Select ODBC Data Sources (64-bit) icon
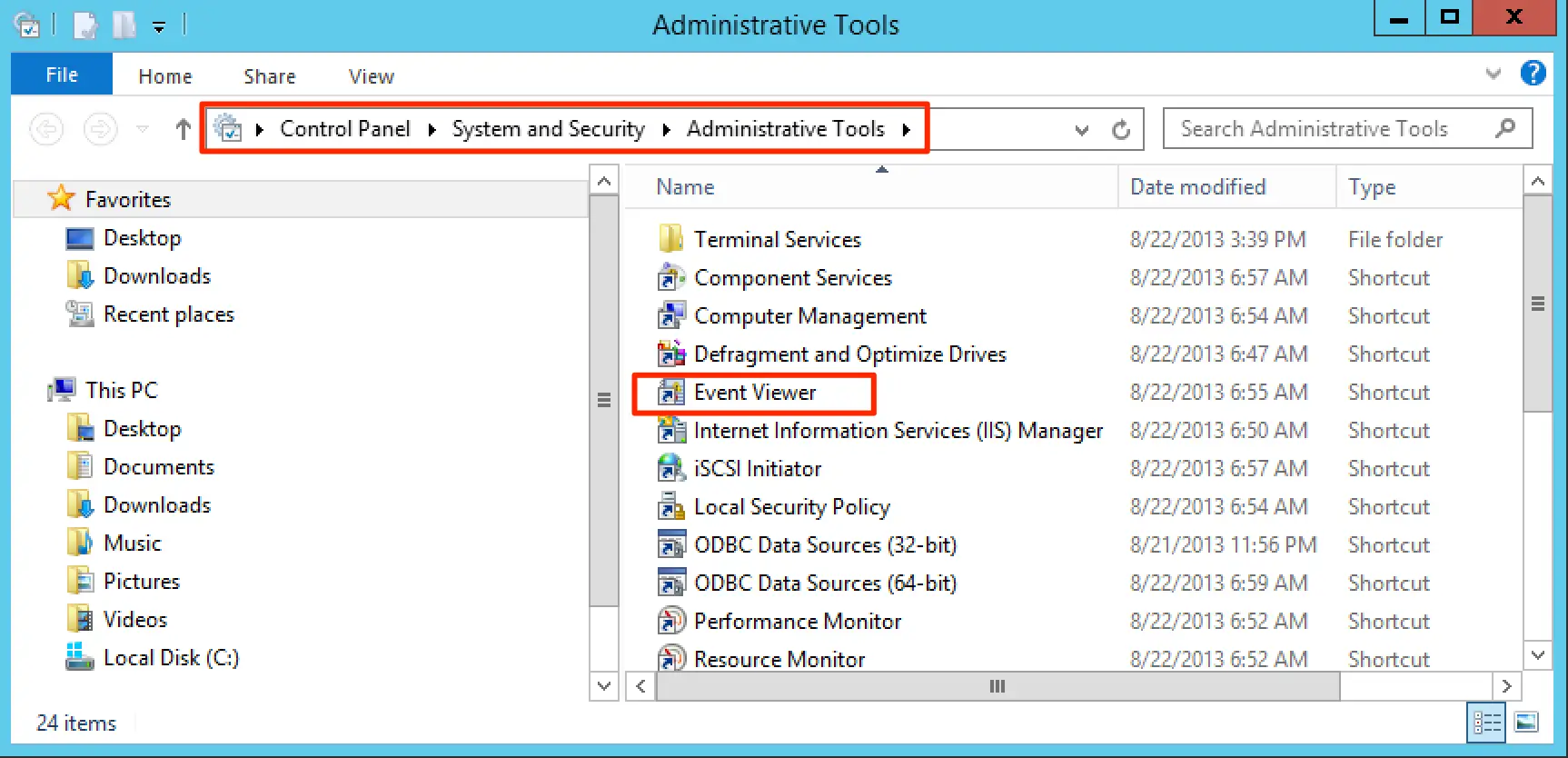Viewport: 1568px width, 758px height. click(x=671, y=583)
